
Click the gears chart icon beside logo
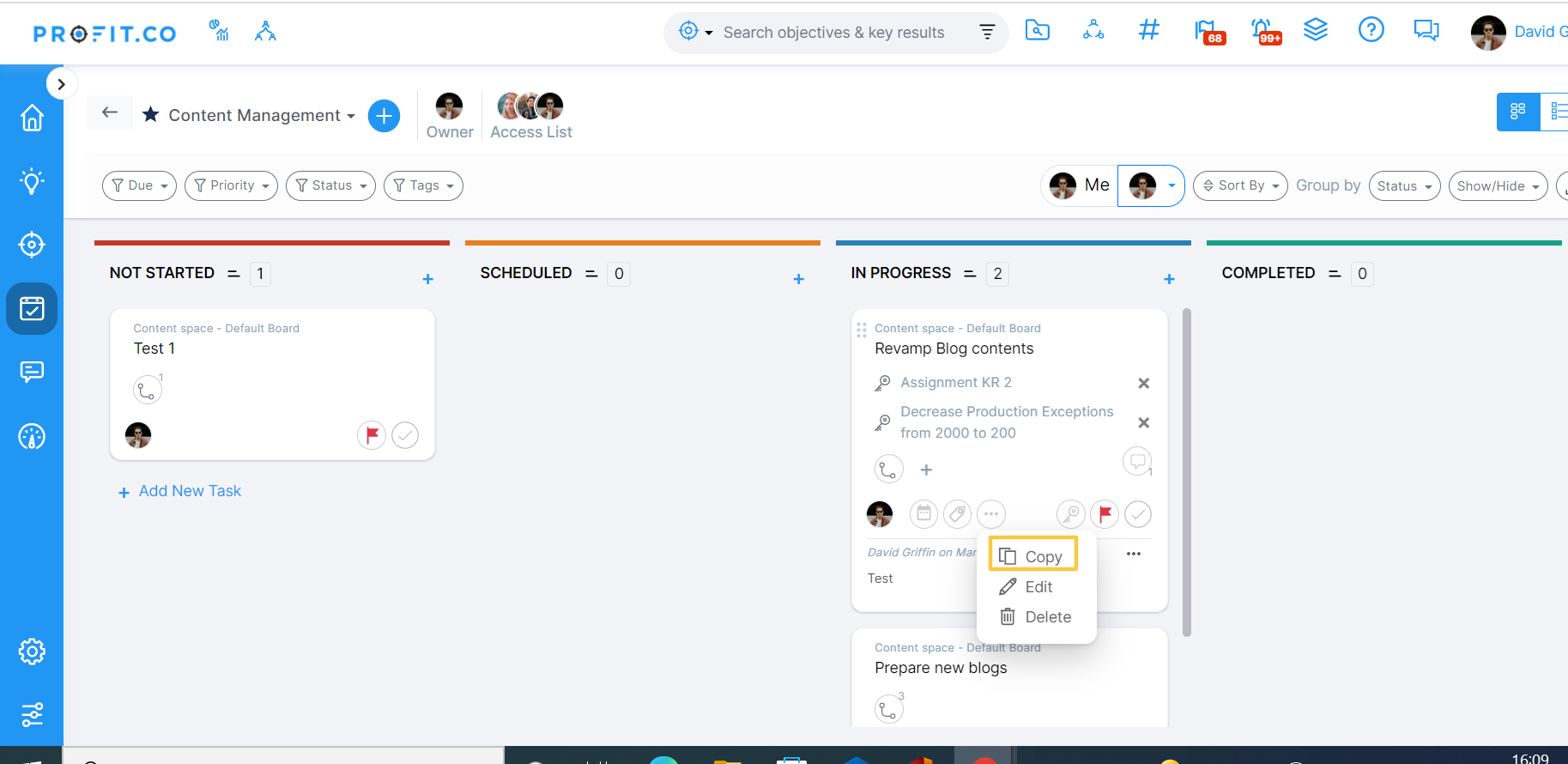pos(219,31)
